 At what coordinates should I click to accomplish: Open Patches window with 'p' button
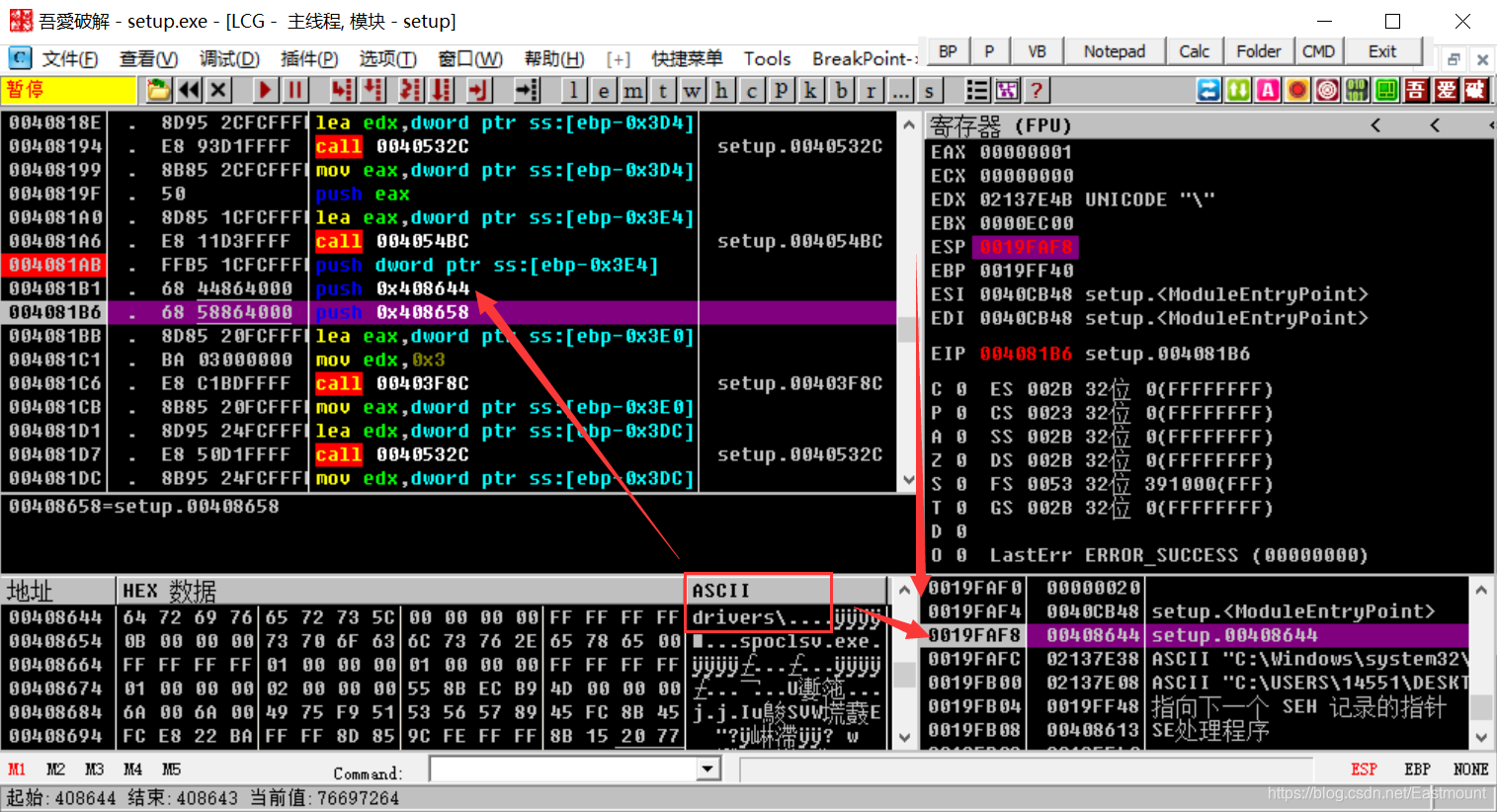[x=782, y=91]
